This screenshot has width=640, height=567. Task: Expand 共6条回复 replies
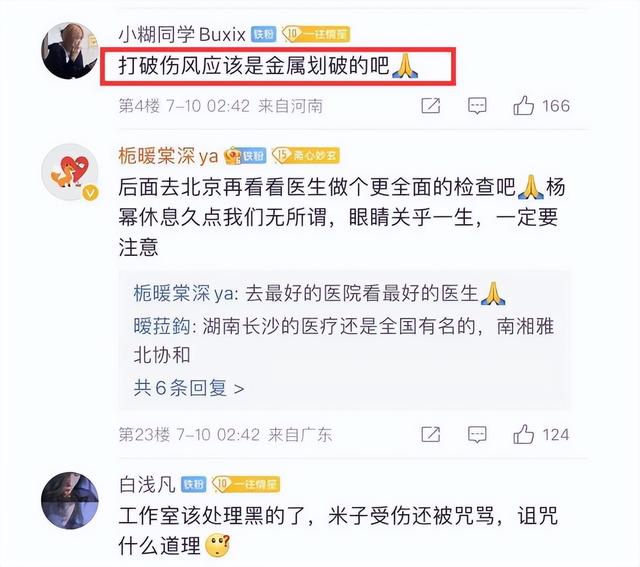pos(189,388)
